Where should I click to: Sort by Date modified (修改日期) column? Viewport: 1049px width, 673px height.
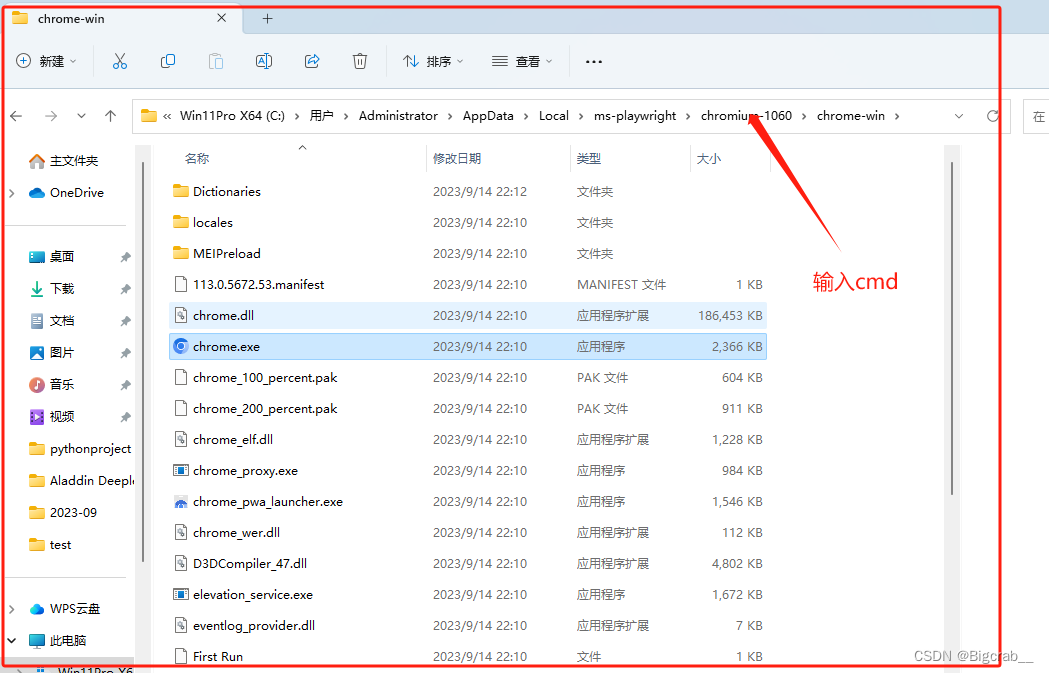click(x=457, y=159)
